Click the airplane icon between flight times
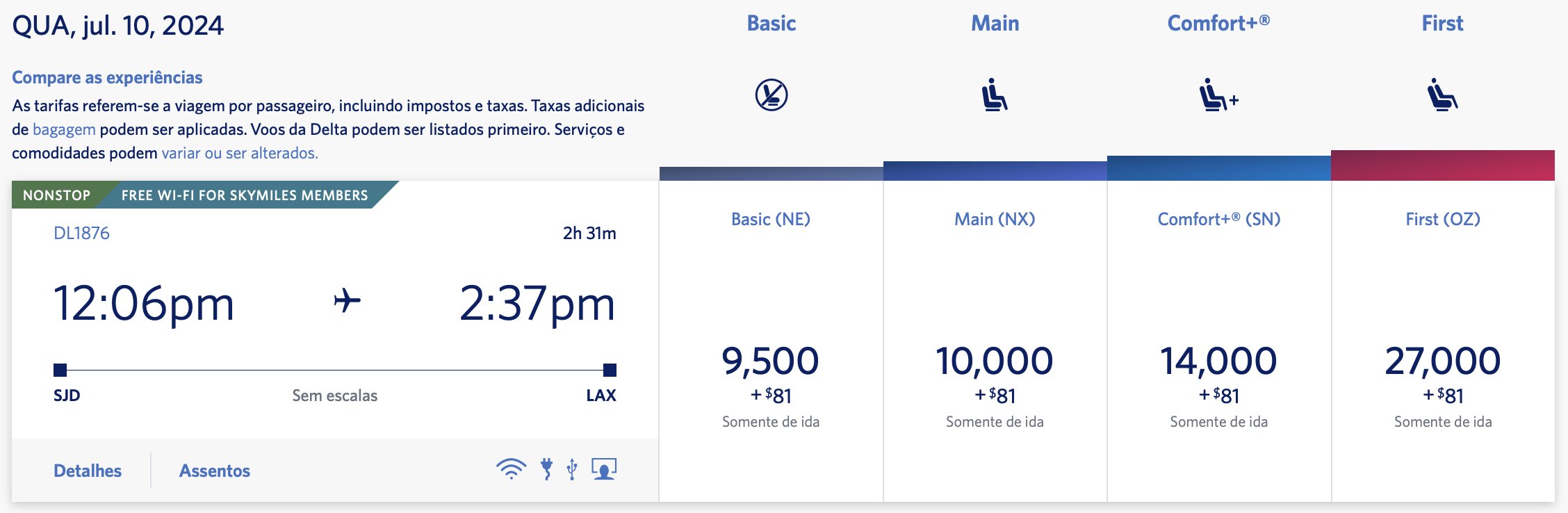Screen dimensions: 1568x513 pyautogui.click(x=347, y=301)
